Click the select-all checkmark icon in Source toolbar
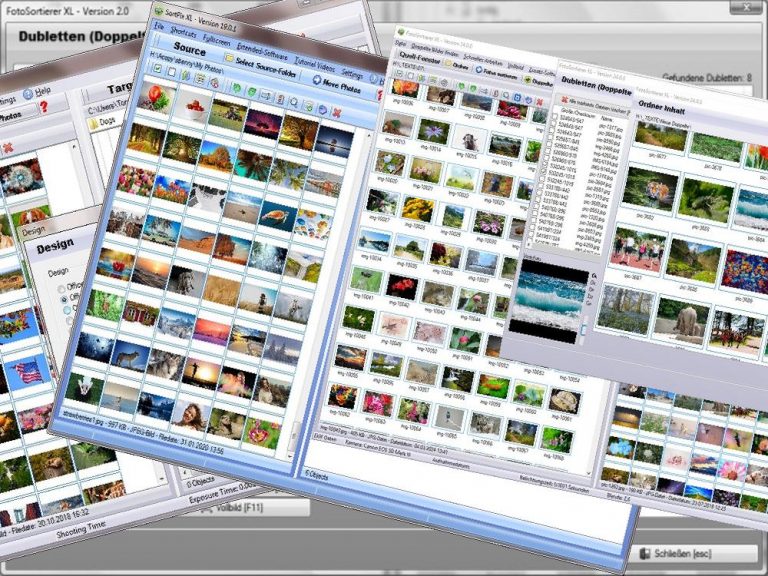Image resolution: width=768 pixels, height=576 pixels. [156, 68]
